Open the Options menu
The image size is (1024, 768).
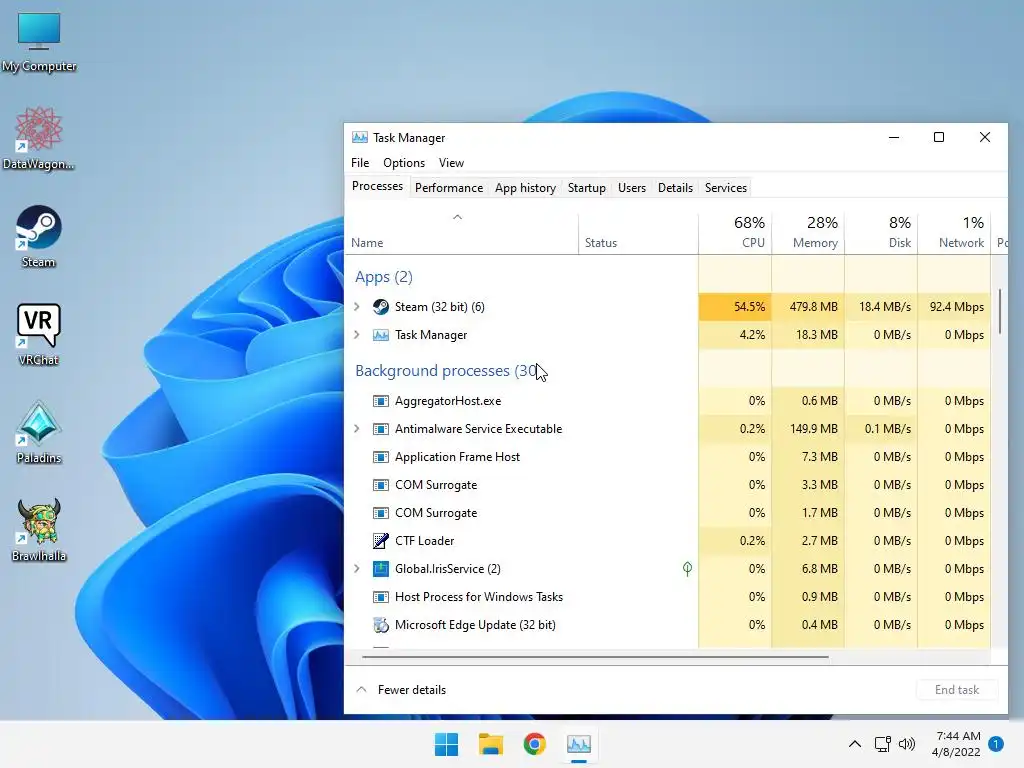tap(404, 163)
